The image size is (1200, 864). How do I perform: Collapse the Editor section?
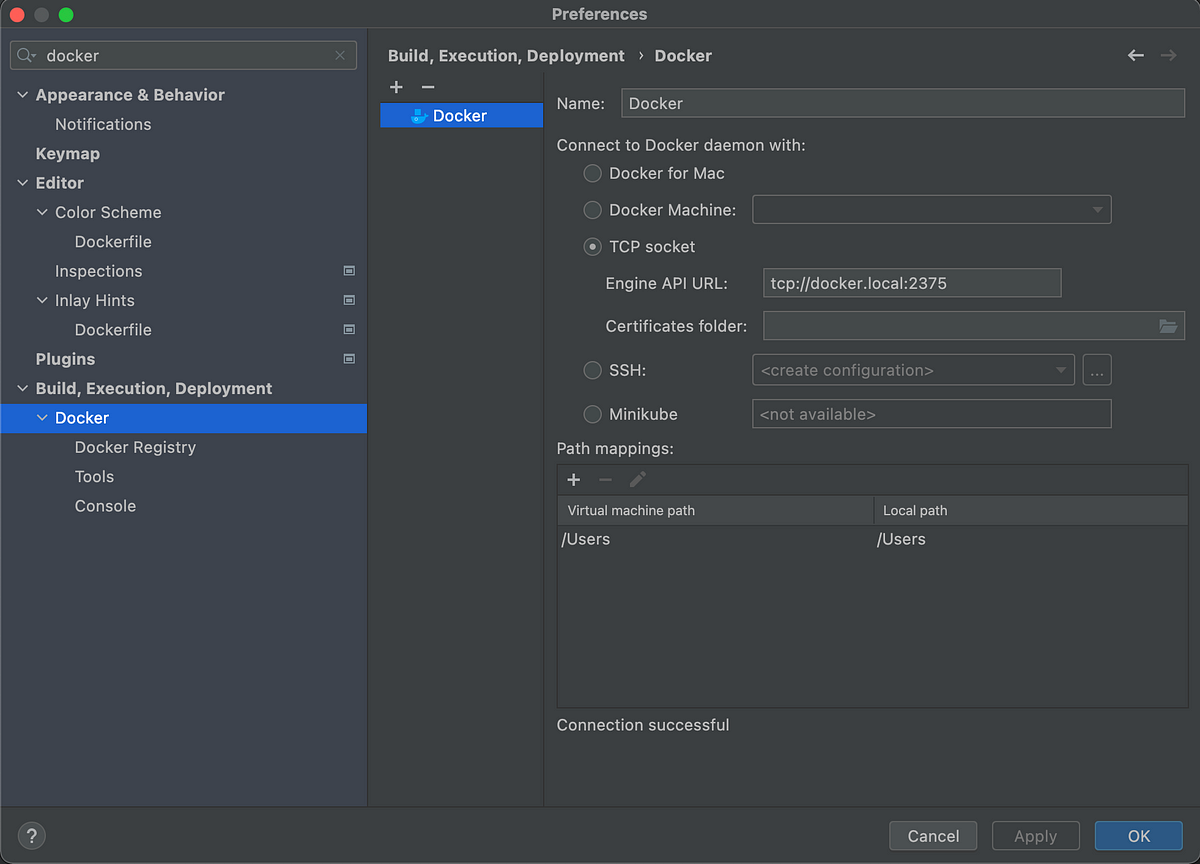click(x=23, y=183)
